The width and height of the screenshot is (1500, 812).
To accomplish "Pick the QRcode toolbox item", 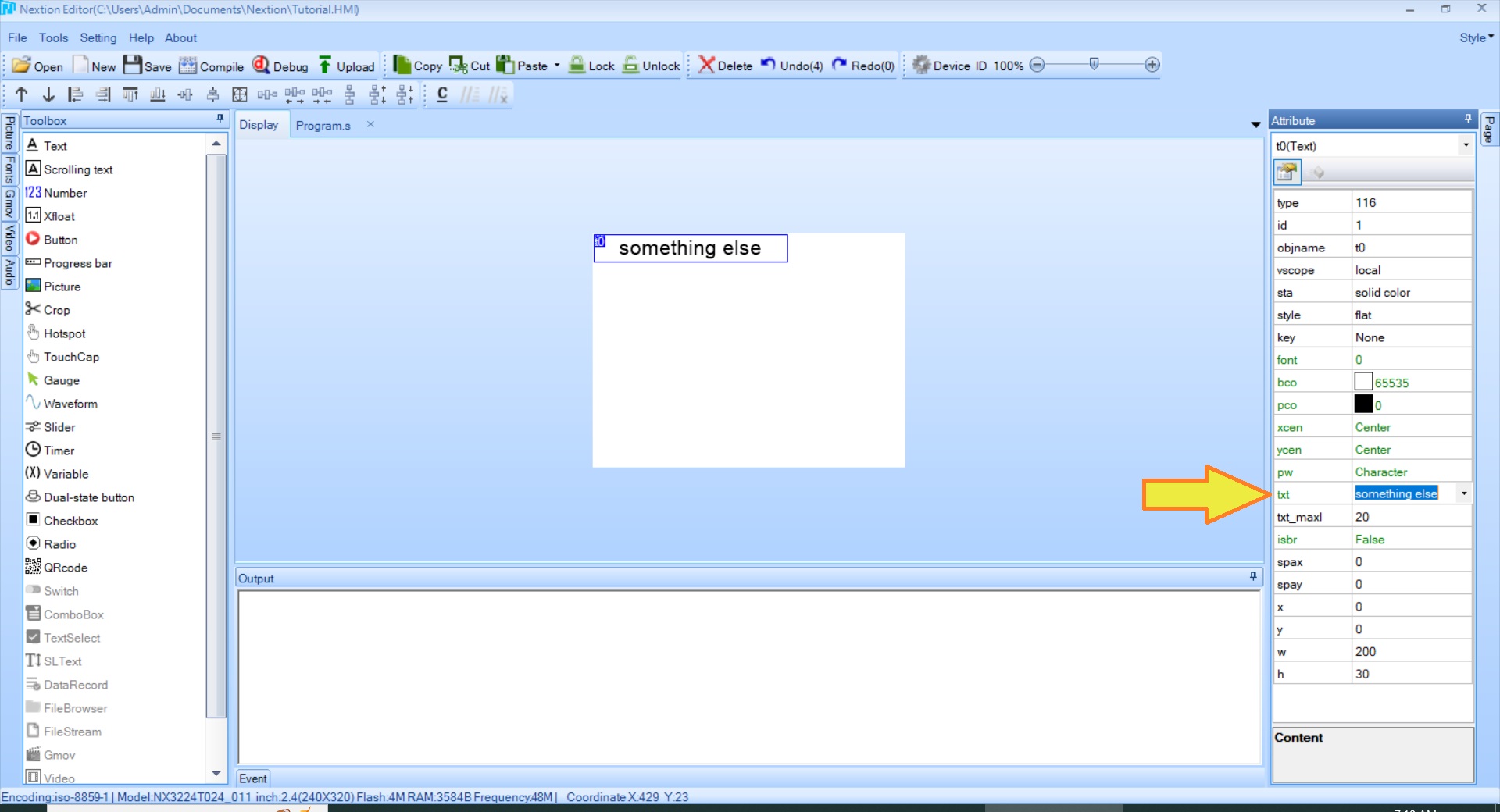I will tap(65, 568).
